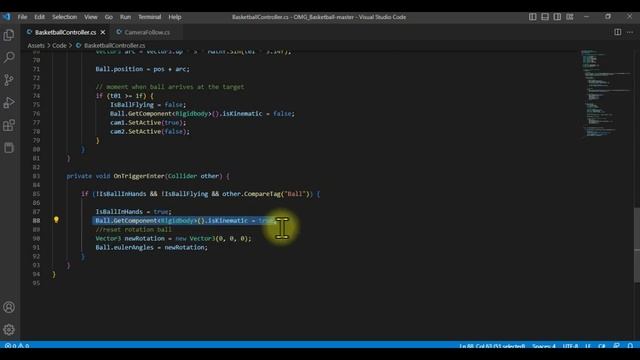Change indentation via Spaces: 4
The height and width of the screenshot is (360, 640).
pos(544,346)
